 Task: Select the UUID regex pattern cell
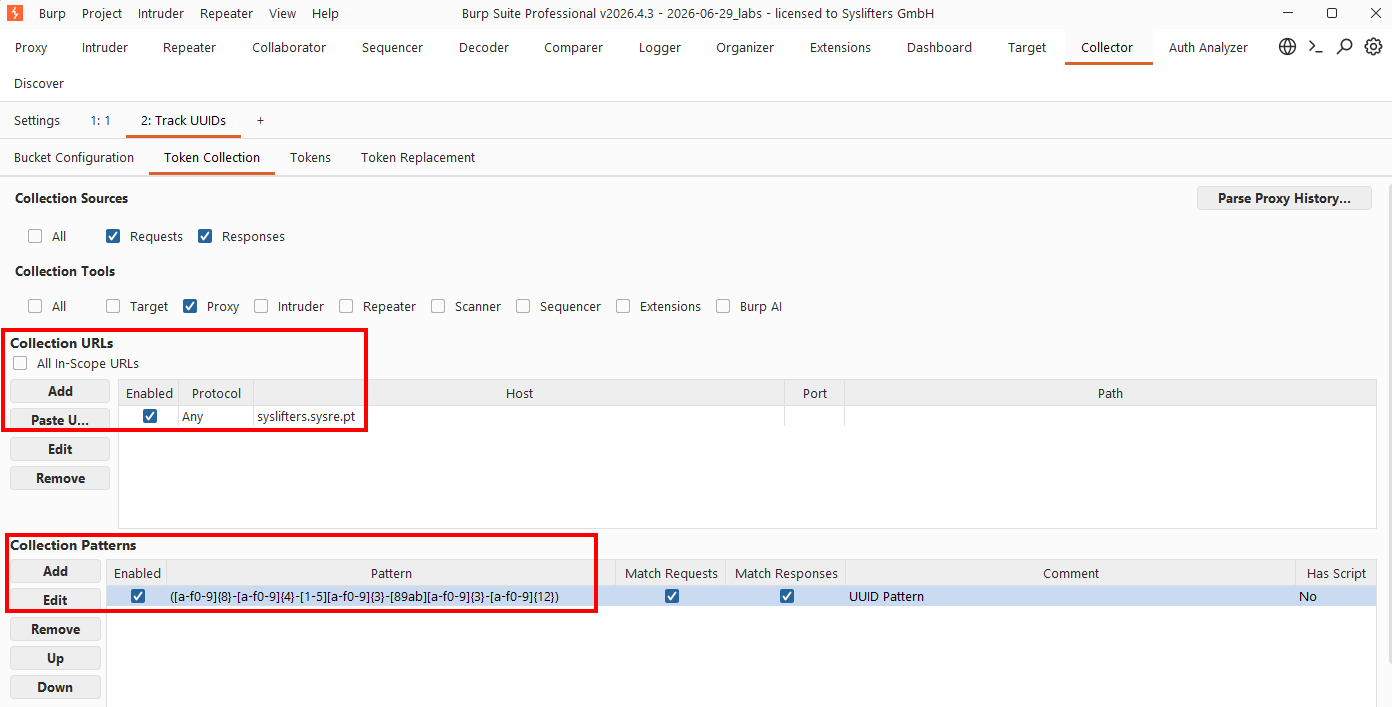tap(391, 596)
